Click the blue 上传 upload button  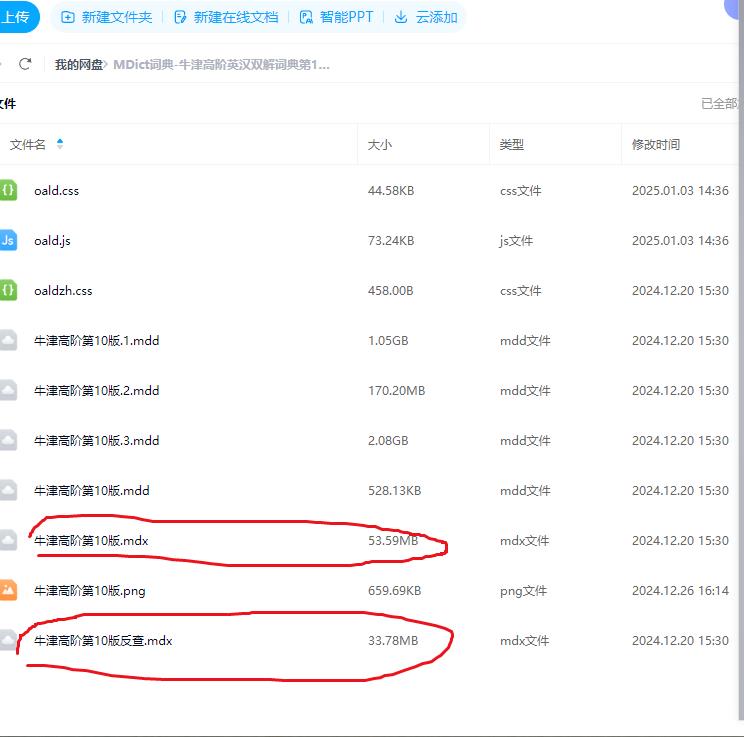point(18,17)
